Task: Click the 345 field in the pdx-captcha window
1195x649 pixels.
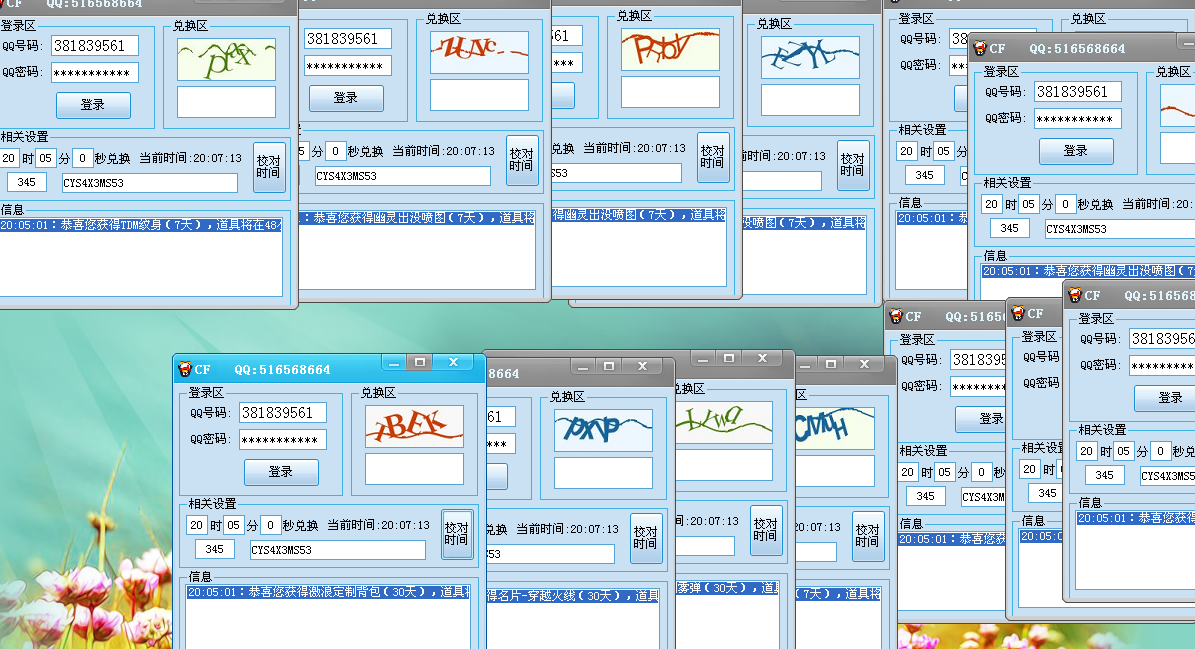Action: [27, 182]
